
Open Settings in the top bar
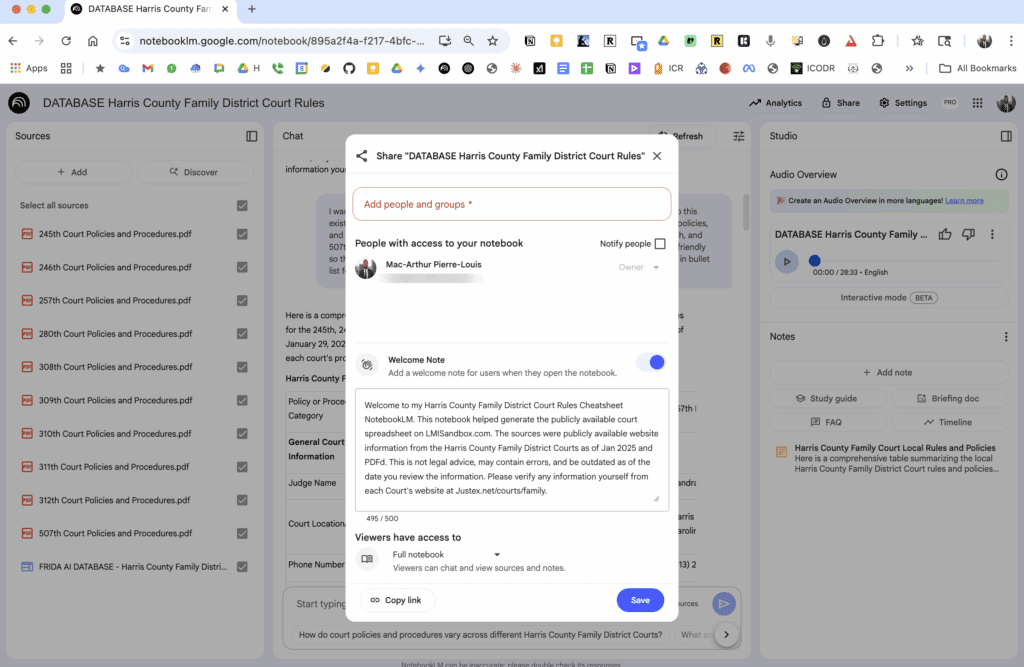[x=903, y=103]
